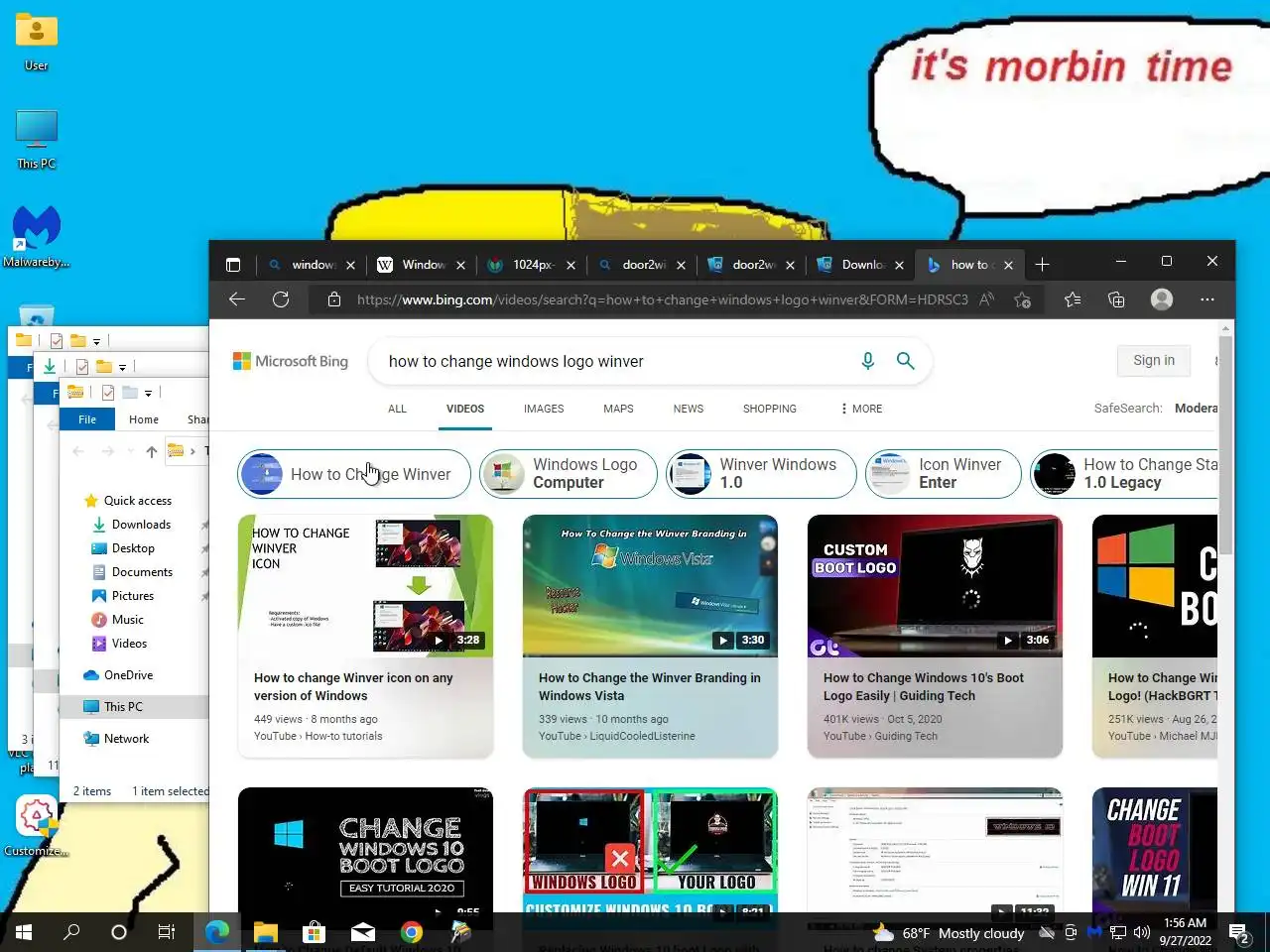Launch Chrome from taskbar
Image resolution: width=1270 pixels, height=952 pixels.
(x=411, y=932)
